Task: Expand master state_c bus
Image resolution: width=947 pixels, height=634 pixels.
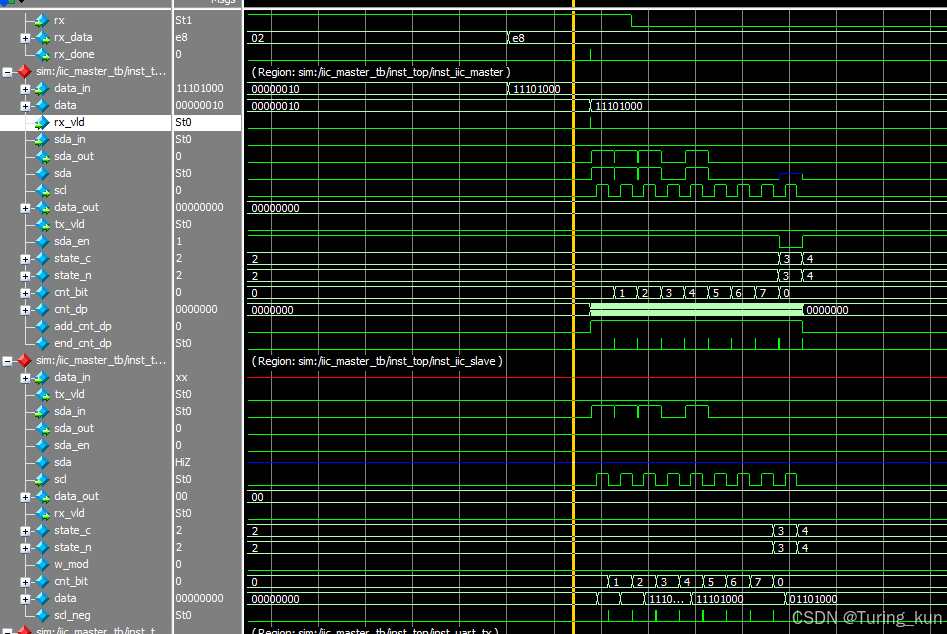Action: tap(25, 259)
